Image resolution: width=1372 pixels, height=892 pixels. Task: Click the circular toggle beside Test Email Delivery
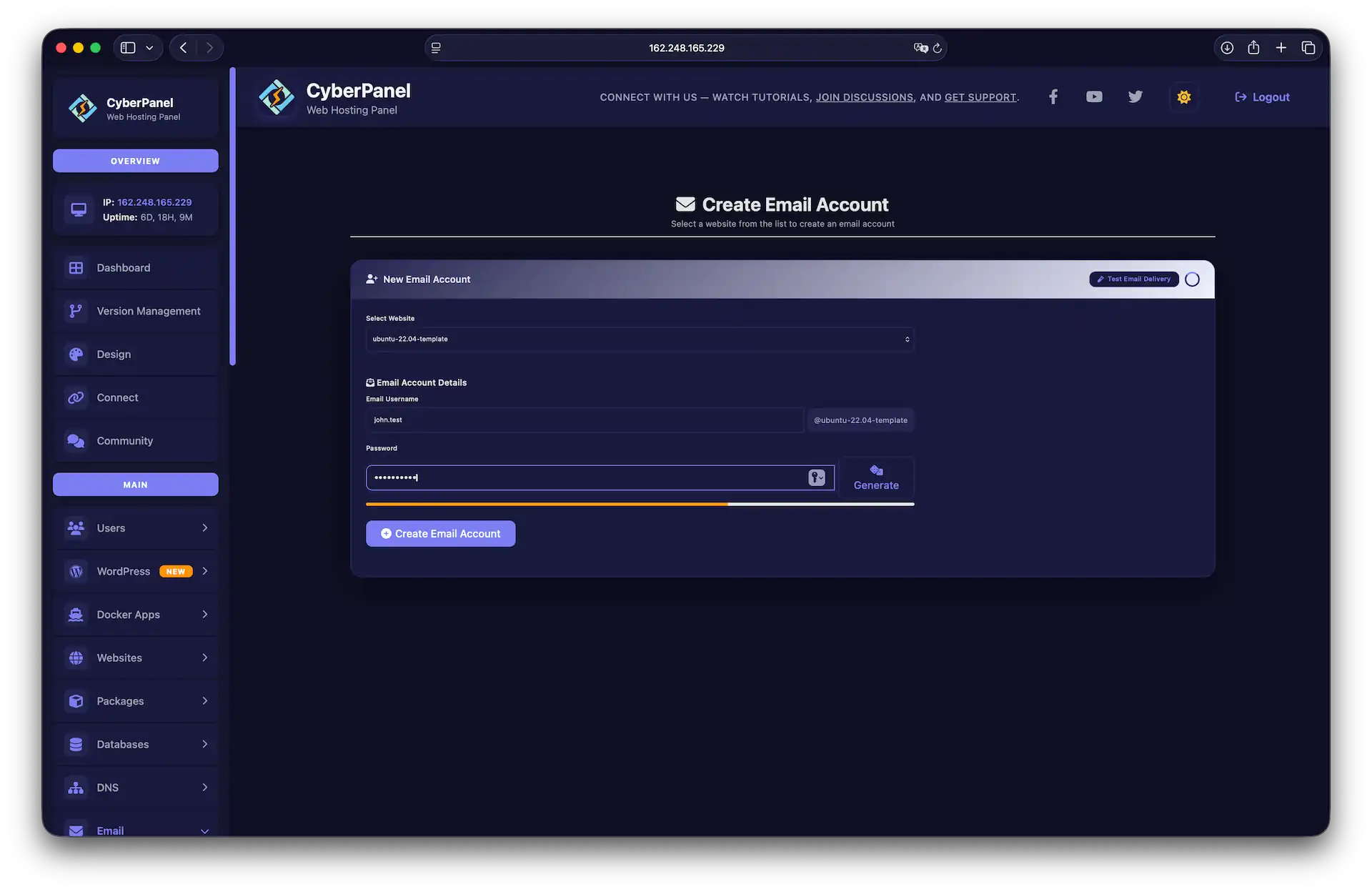(x=1191, y=279)
